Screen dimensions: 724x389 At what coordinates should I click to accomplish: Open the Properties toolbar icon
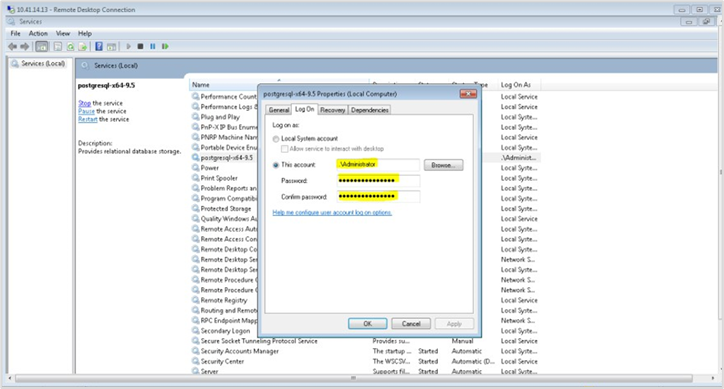tap(58, 47)
